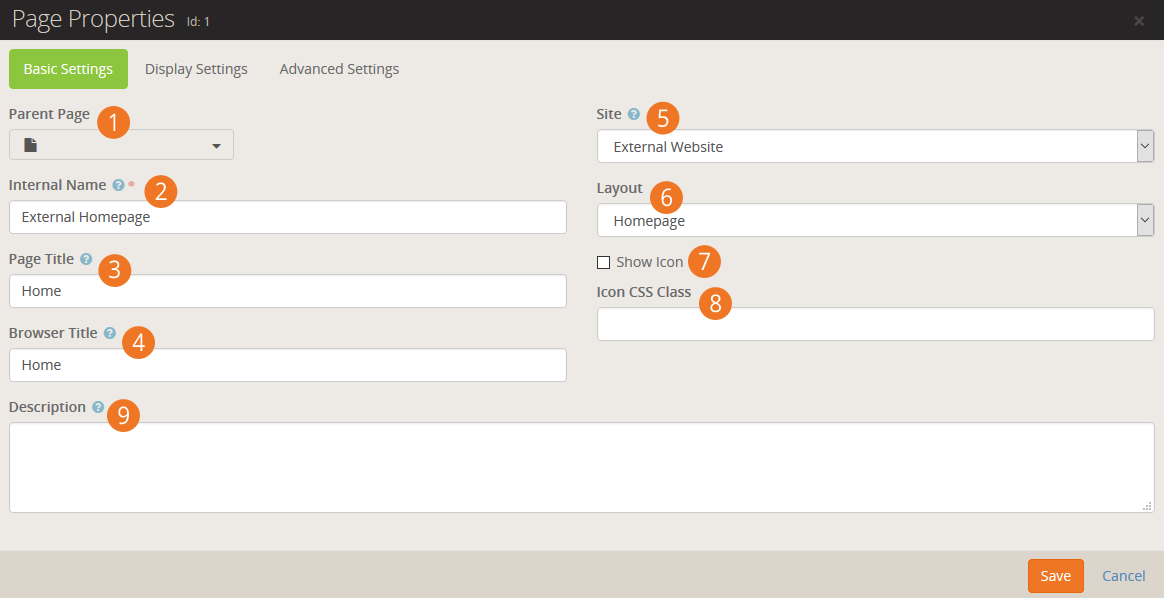Screen dimensions: 1164x598
Task: Switch to the Display Settings tab
Action: coord(196,69)
